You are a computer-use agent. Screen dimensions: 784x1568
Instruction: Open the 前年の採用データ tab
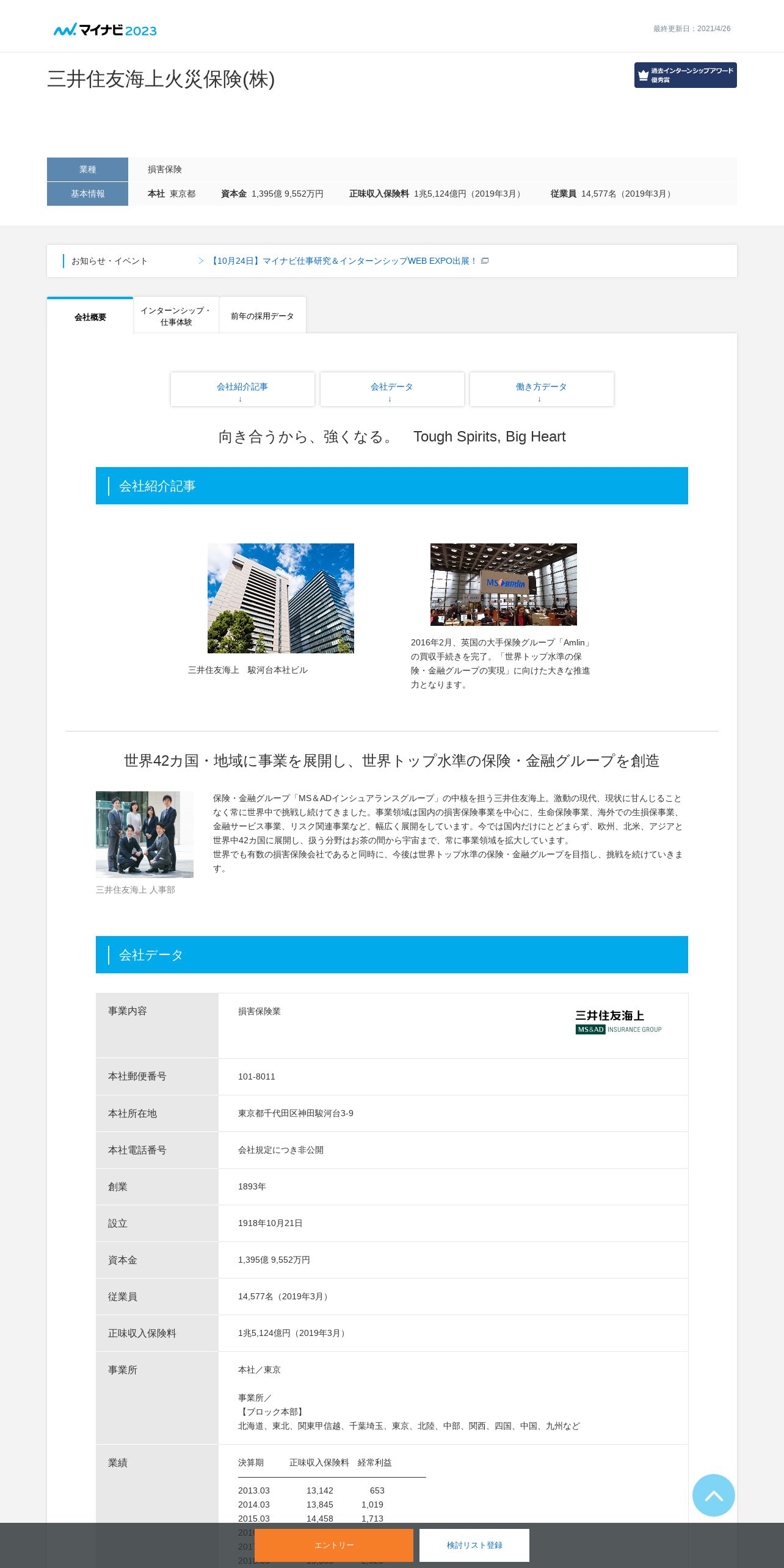click(263, 316)
